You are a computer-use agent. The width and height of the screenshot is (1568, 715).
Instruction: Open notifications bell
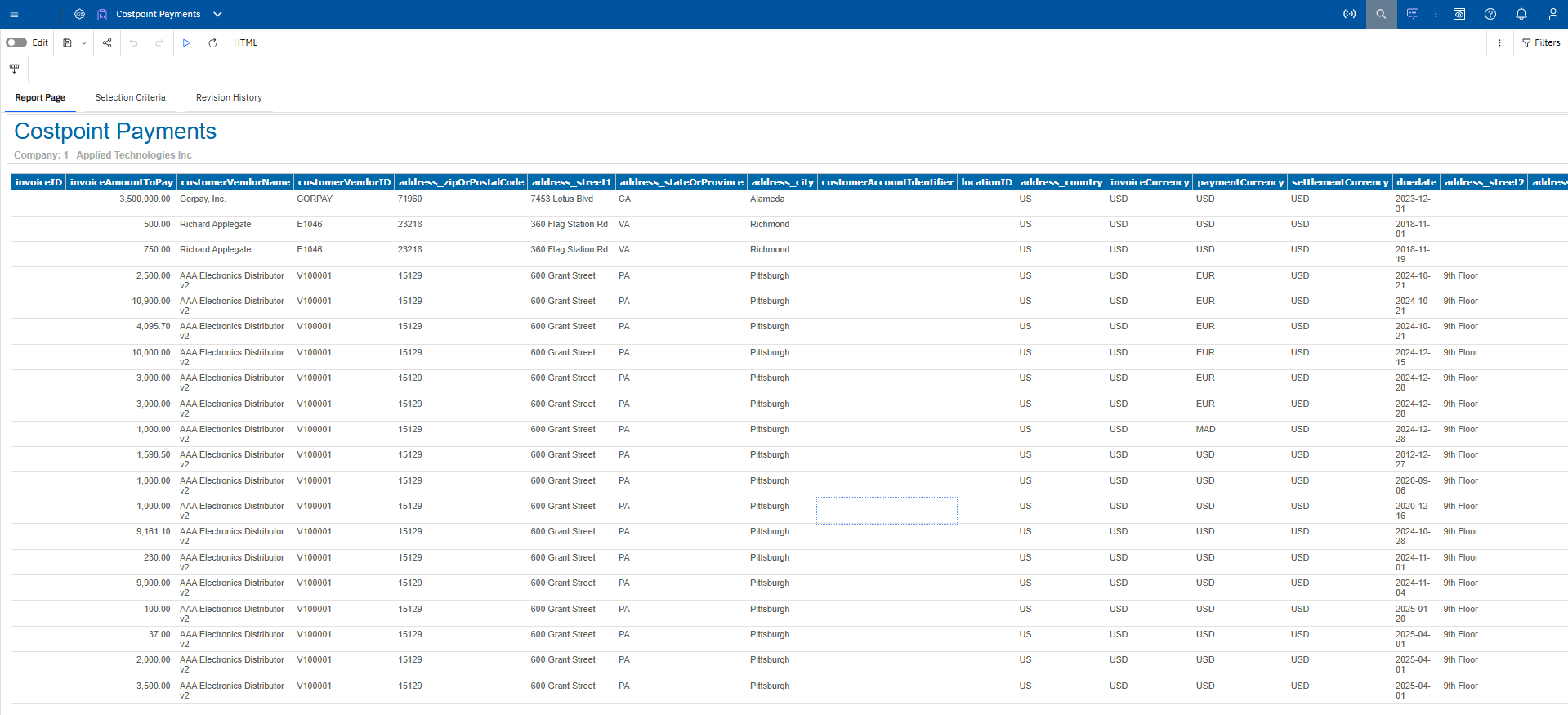click(1521, 14)
